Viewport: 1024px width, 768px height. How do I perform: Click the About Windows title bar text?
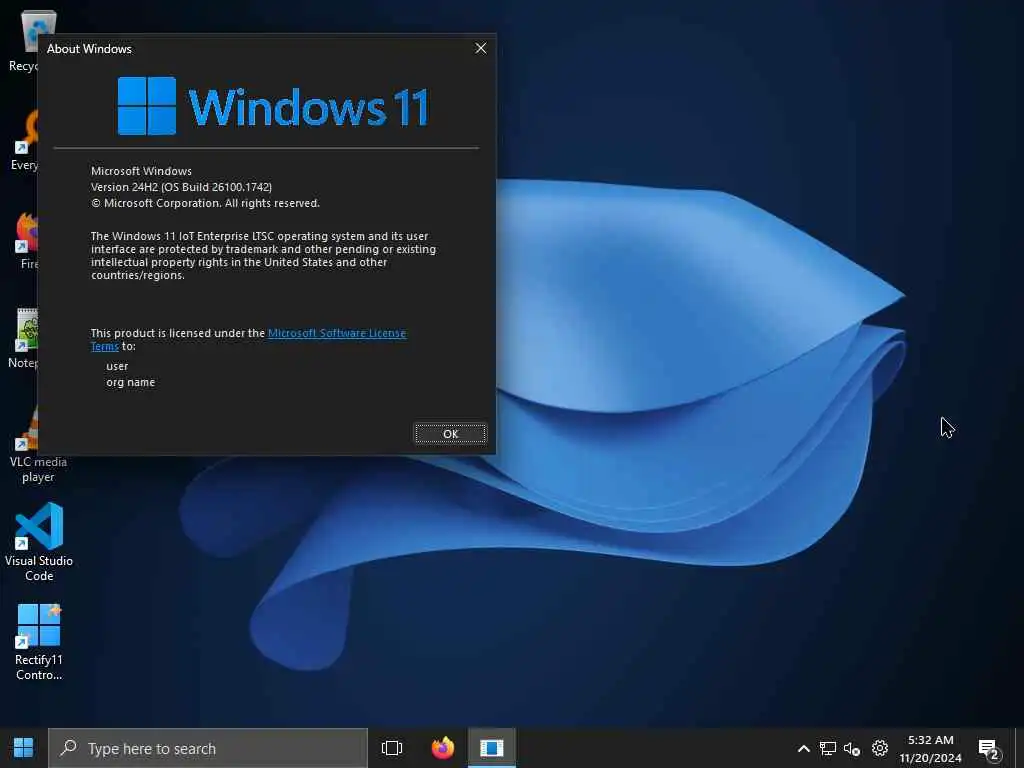click(89, 49)
